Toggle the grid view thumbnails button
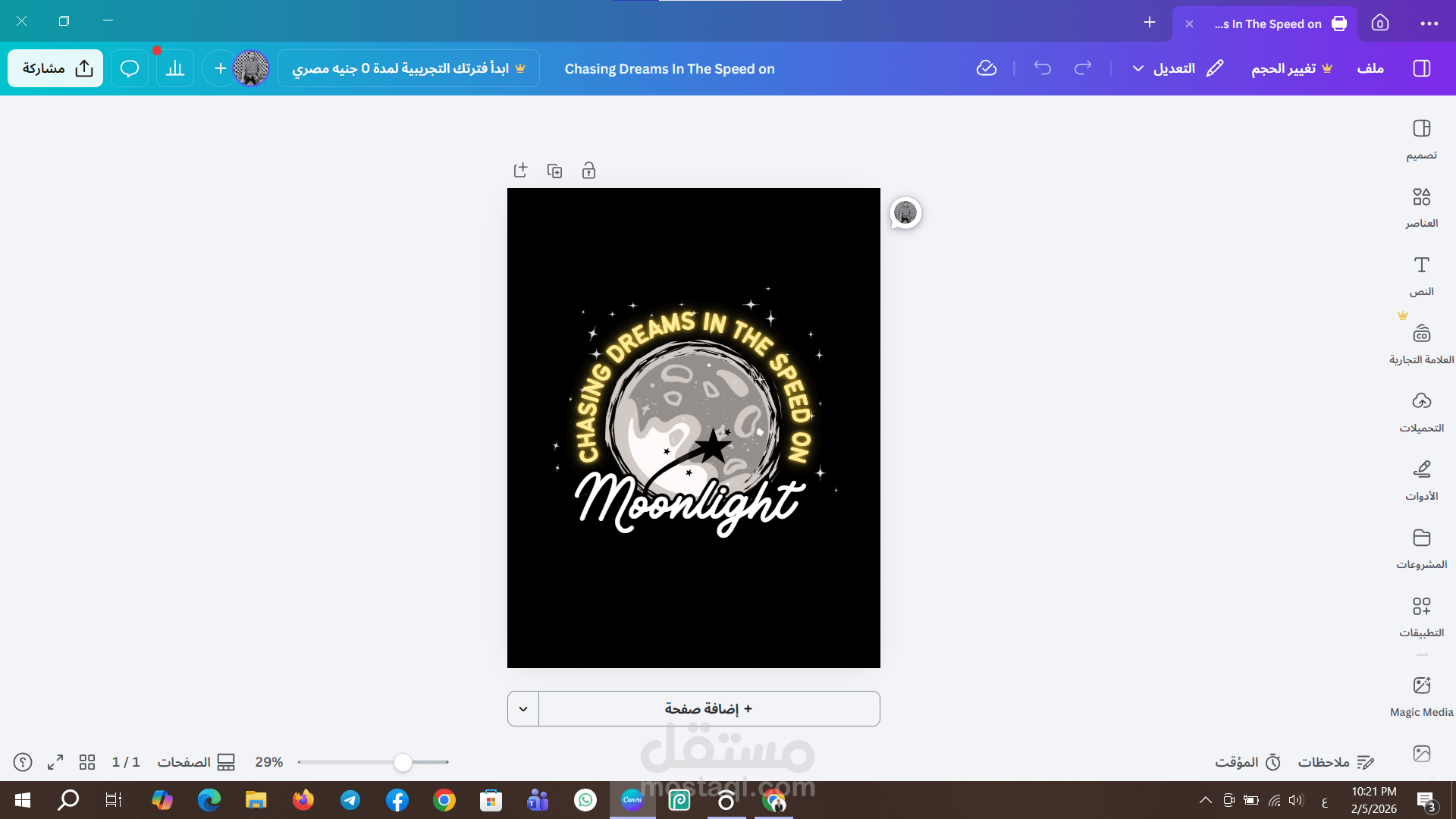The width and height of the screenshot is (1456, 819). [87, 762]
